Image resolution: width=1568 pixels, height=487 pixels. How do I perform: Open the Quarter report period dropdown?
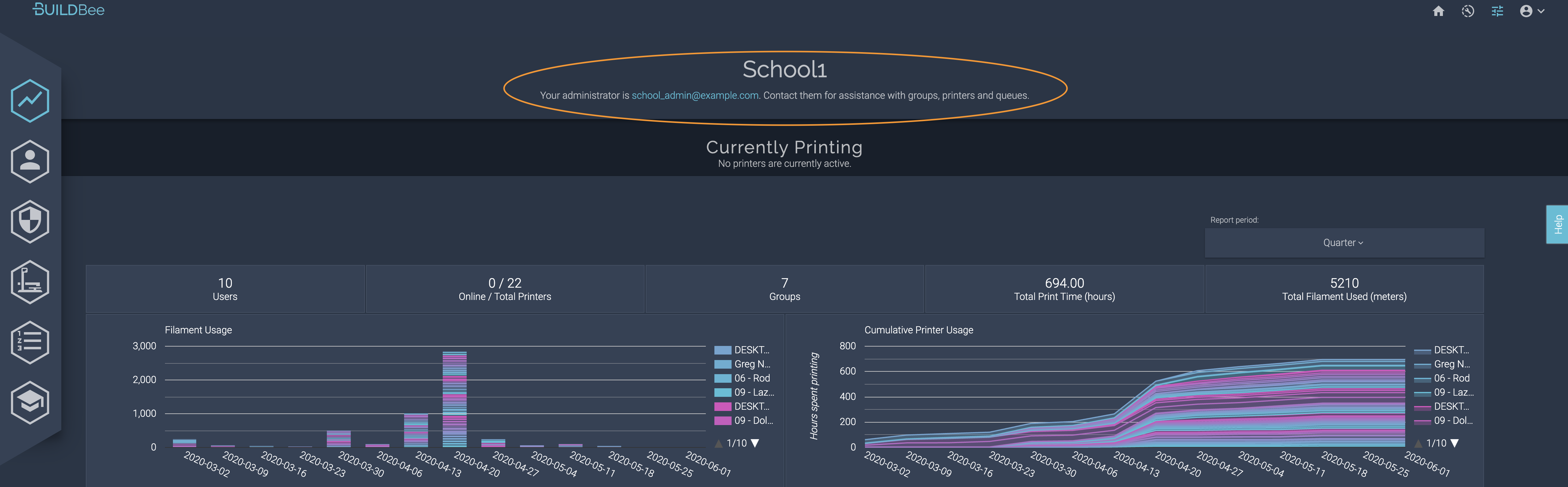point(1344,243)
